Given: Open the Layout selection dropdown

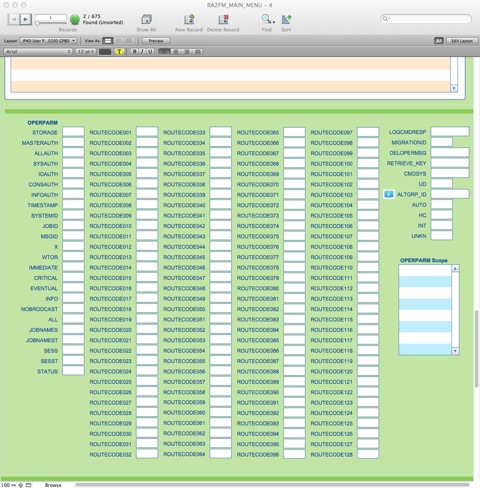Looking at the screenshot, I should [x=49, y=41].
